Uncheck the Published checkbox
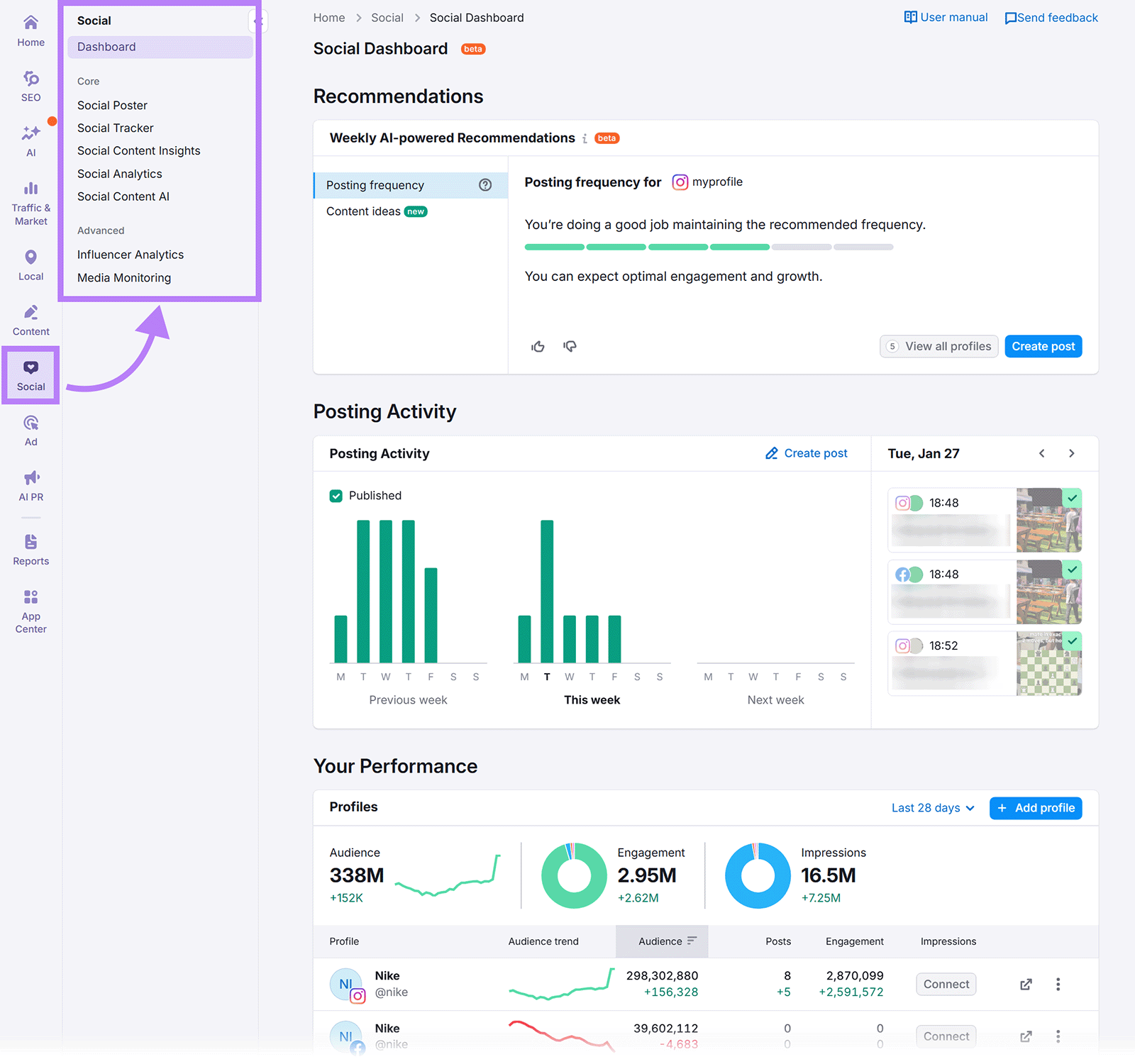The height and width of the screenshot is (1064, 1135). coord(336,496)
